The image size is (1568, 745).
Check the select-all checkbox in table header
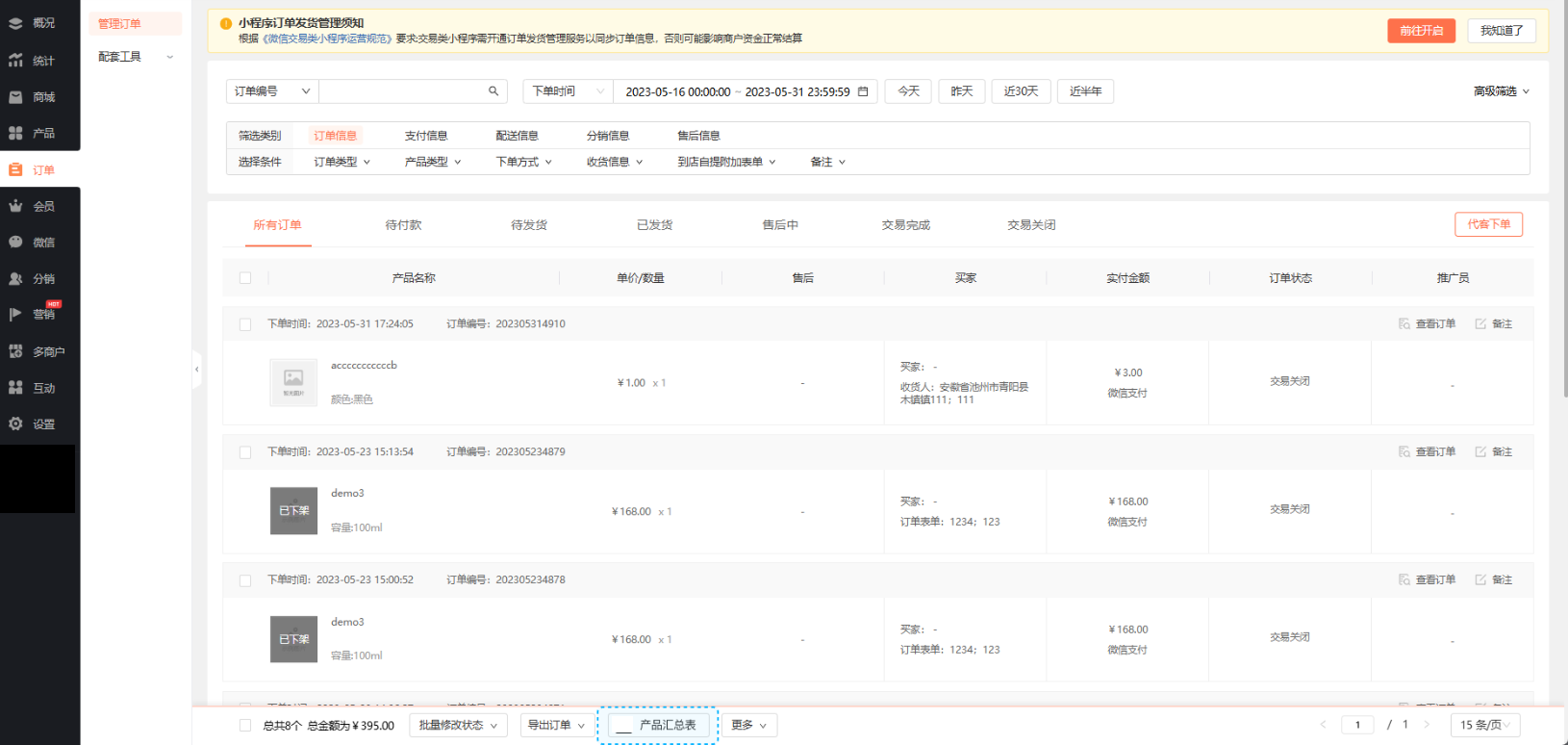tap(245, 278)
